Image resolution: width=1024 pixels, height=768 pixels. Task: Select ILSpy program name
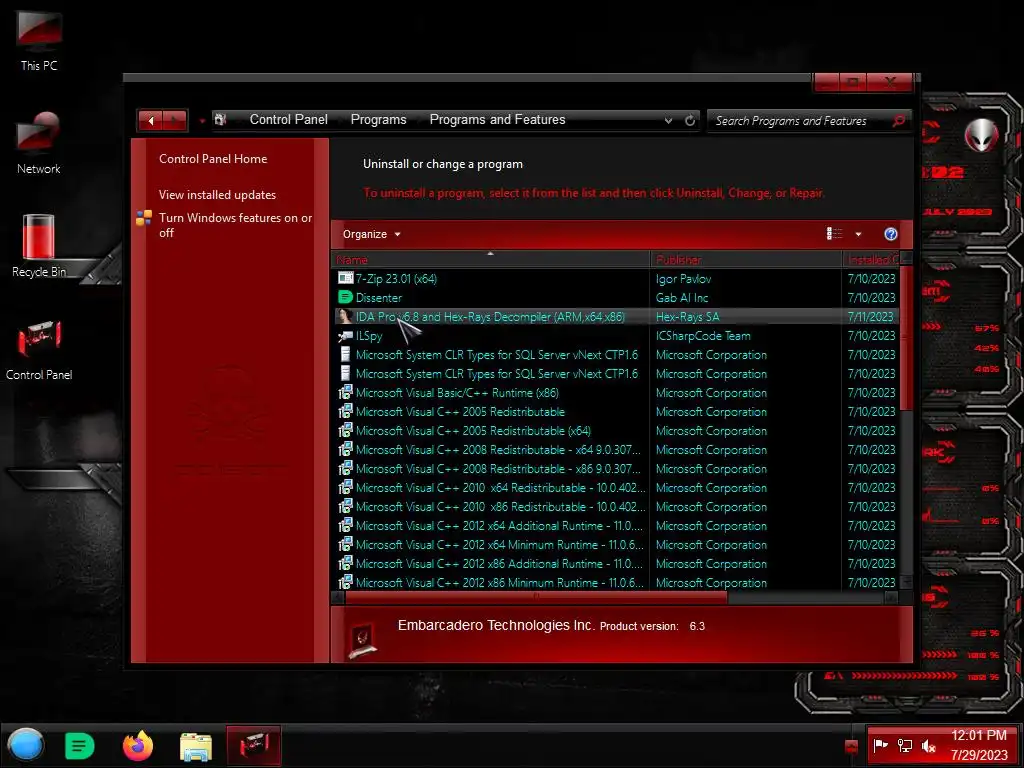[368, 336]
